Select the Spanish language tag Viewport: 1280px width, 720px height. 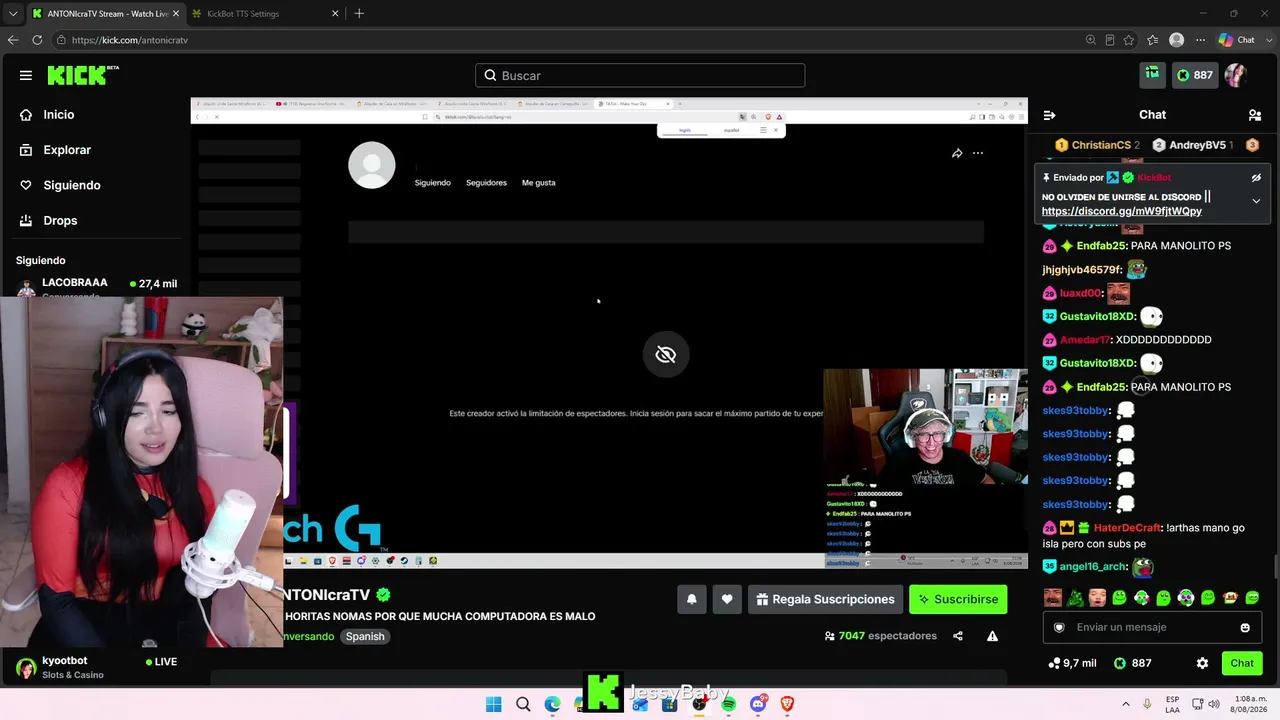coord(365,636)
